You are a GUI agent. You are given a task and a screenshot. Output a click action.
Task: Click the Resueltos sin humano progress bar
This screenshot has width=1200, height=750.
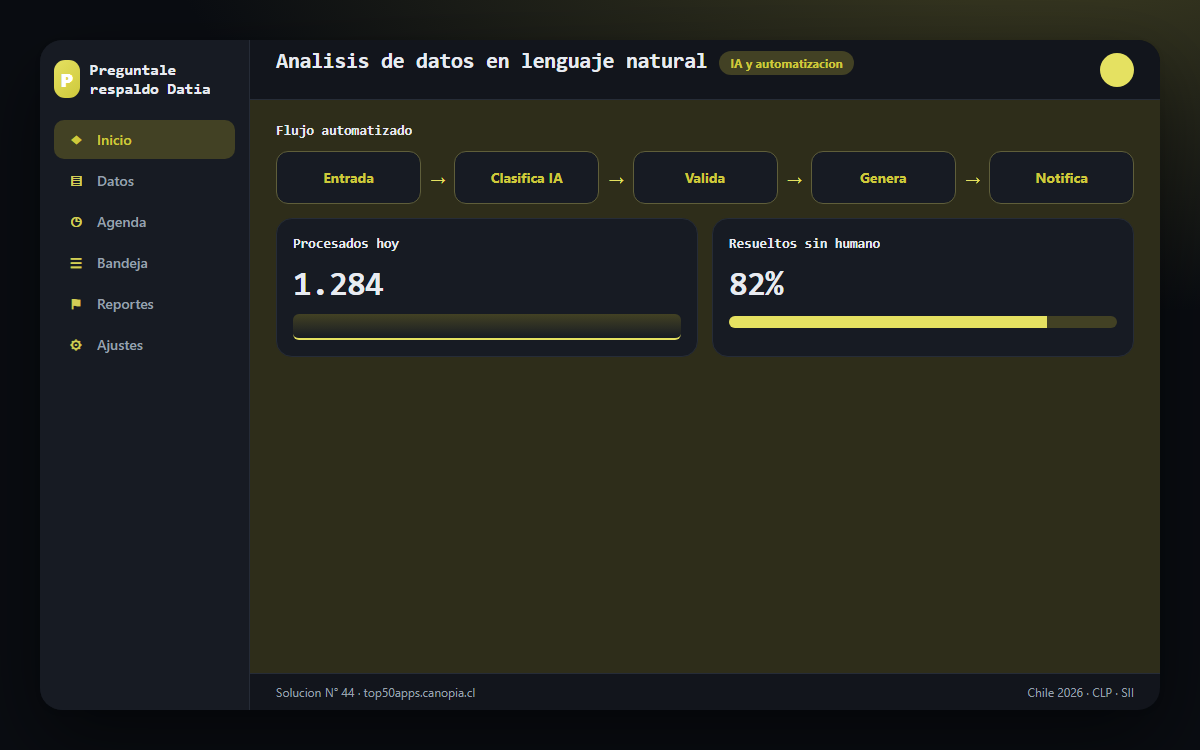click(x=923, y=322)
